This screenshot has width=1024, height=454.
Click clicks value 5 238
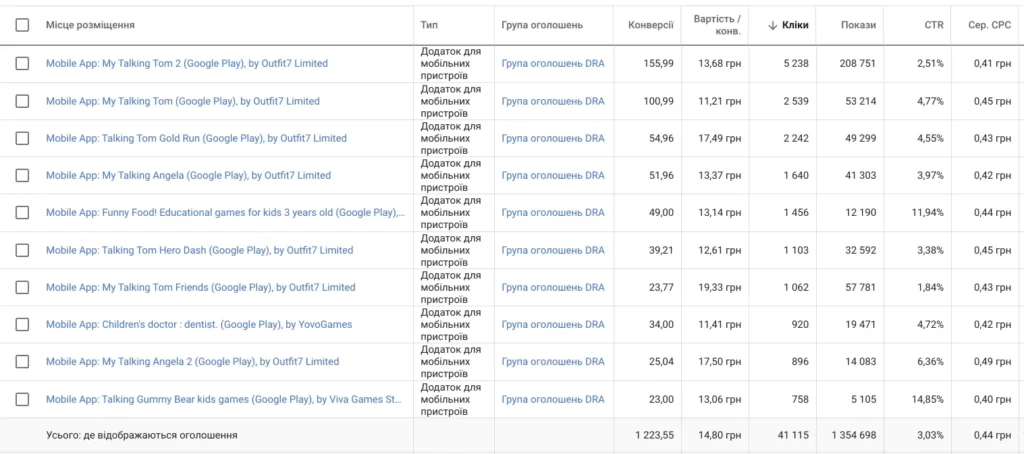coord(794,64)
